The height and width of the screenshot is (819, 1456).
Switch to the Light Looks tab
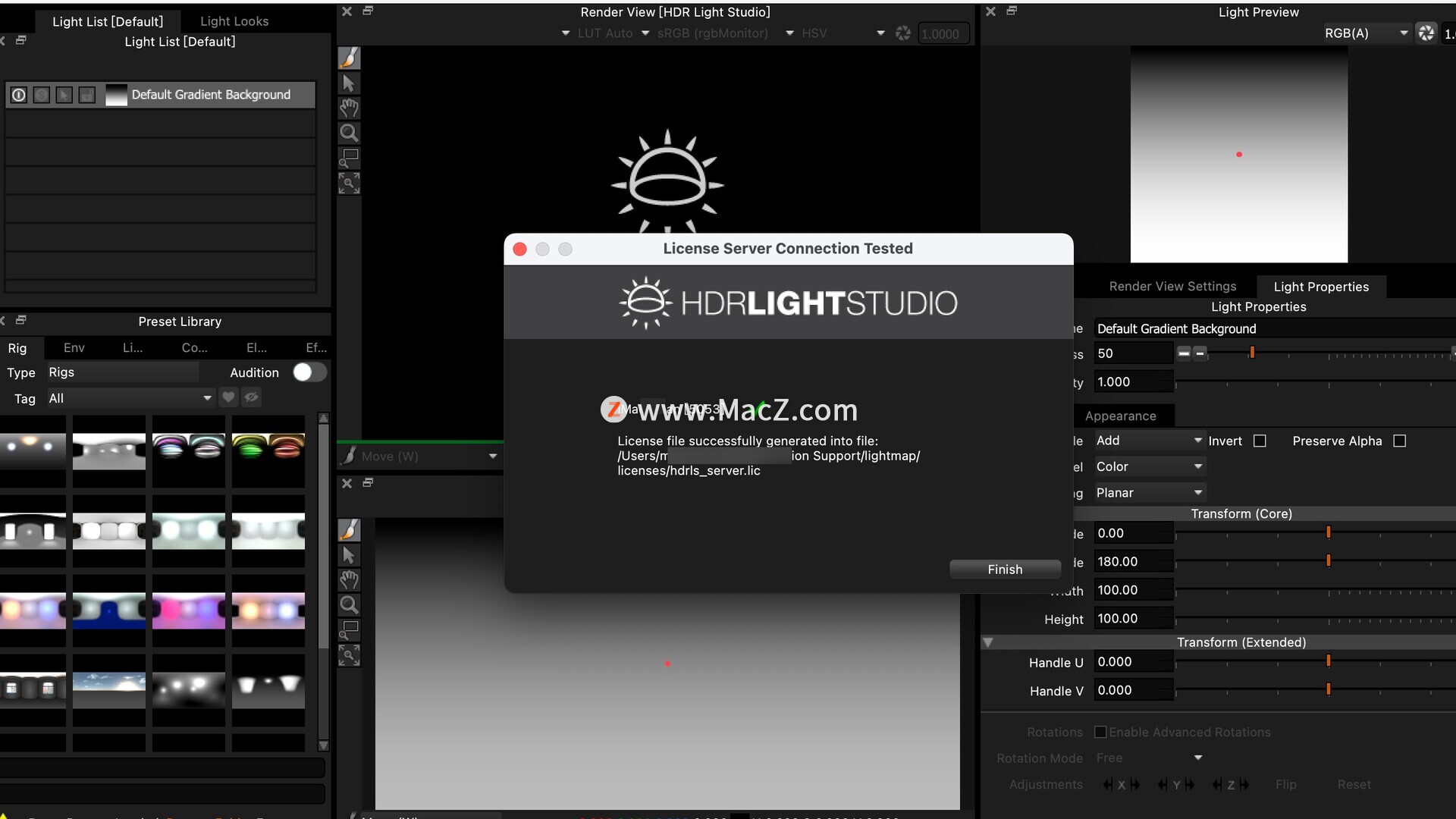(234, 21)
